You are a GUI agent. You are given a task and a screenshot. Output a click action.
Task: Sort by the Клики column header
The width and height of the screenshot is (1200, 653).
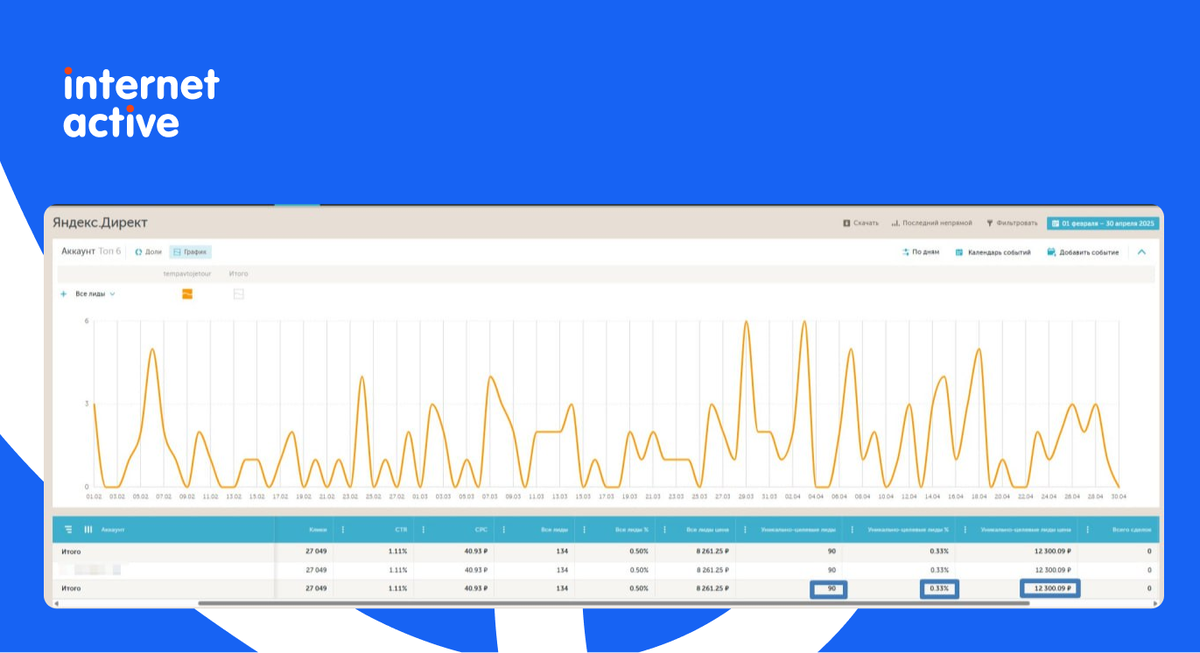(x=318, y=530)
